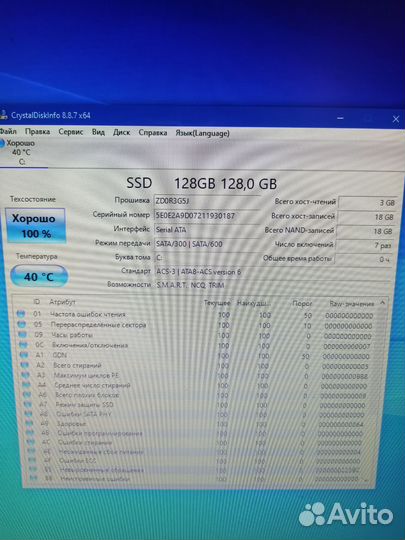The height and width of the screenshot is (540, 405).
Task: Click status icon for Максимум циклов PE row
Action: pyautogui.click(x=26, y=375)
